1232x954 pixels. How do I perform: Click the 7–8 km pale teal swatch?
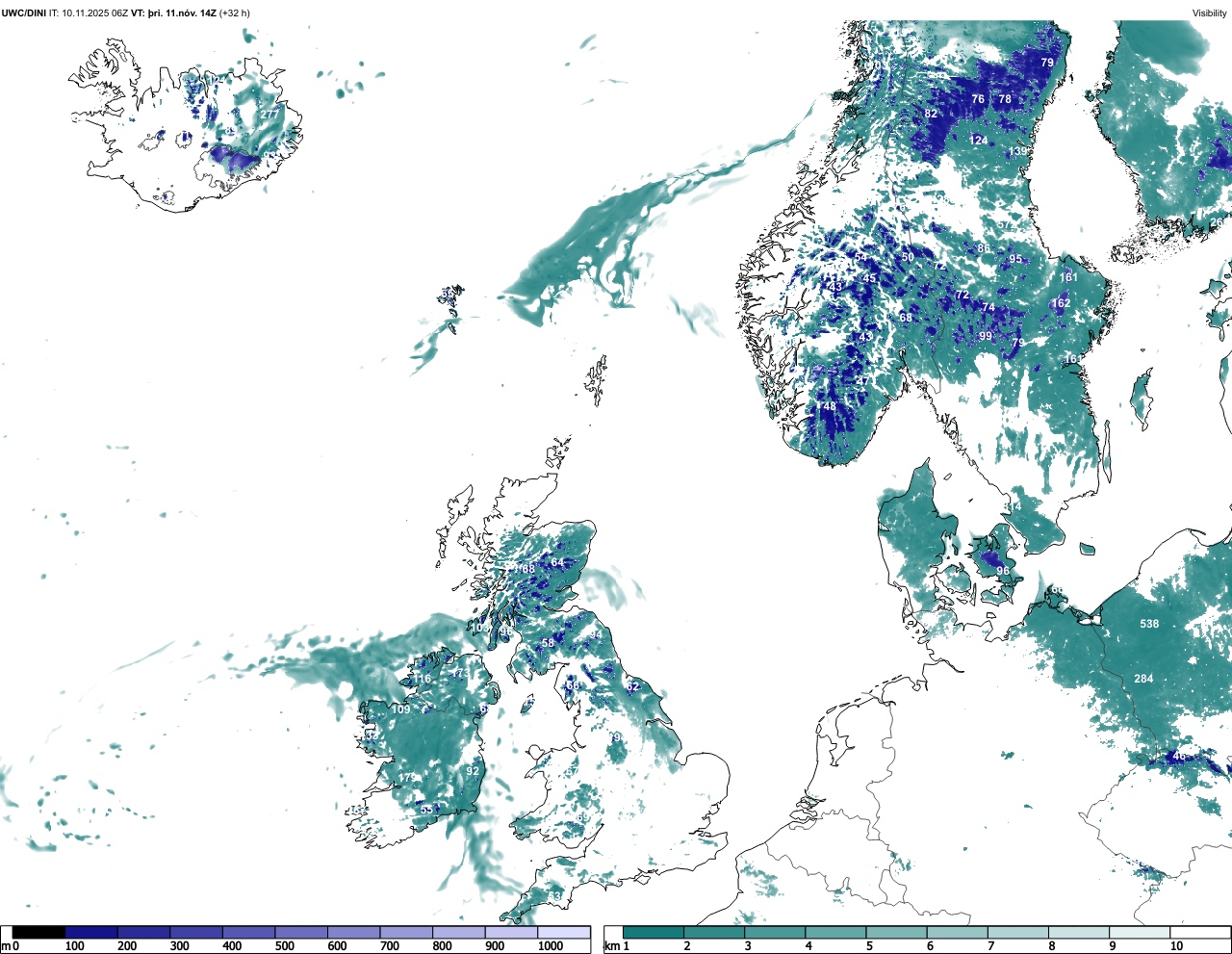1017,932
